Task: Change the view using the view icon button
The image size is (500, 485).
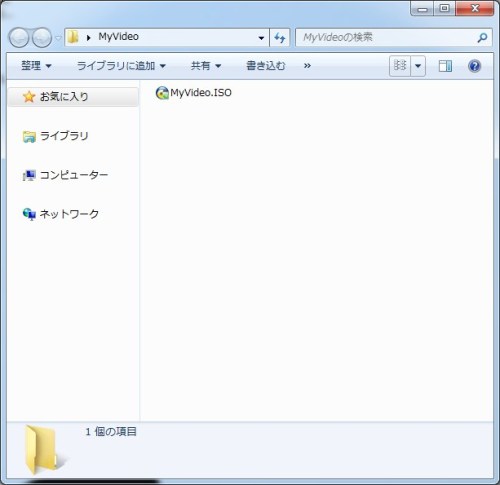Action: pos(400,66)
